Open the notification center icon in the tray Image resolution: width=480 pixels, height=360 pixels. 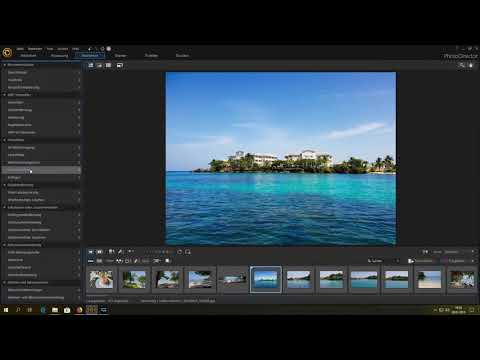[x=472, y=310]
